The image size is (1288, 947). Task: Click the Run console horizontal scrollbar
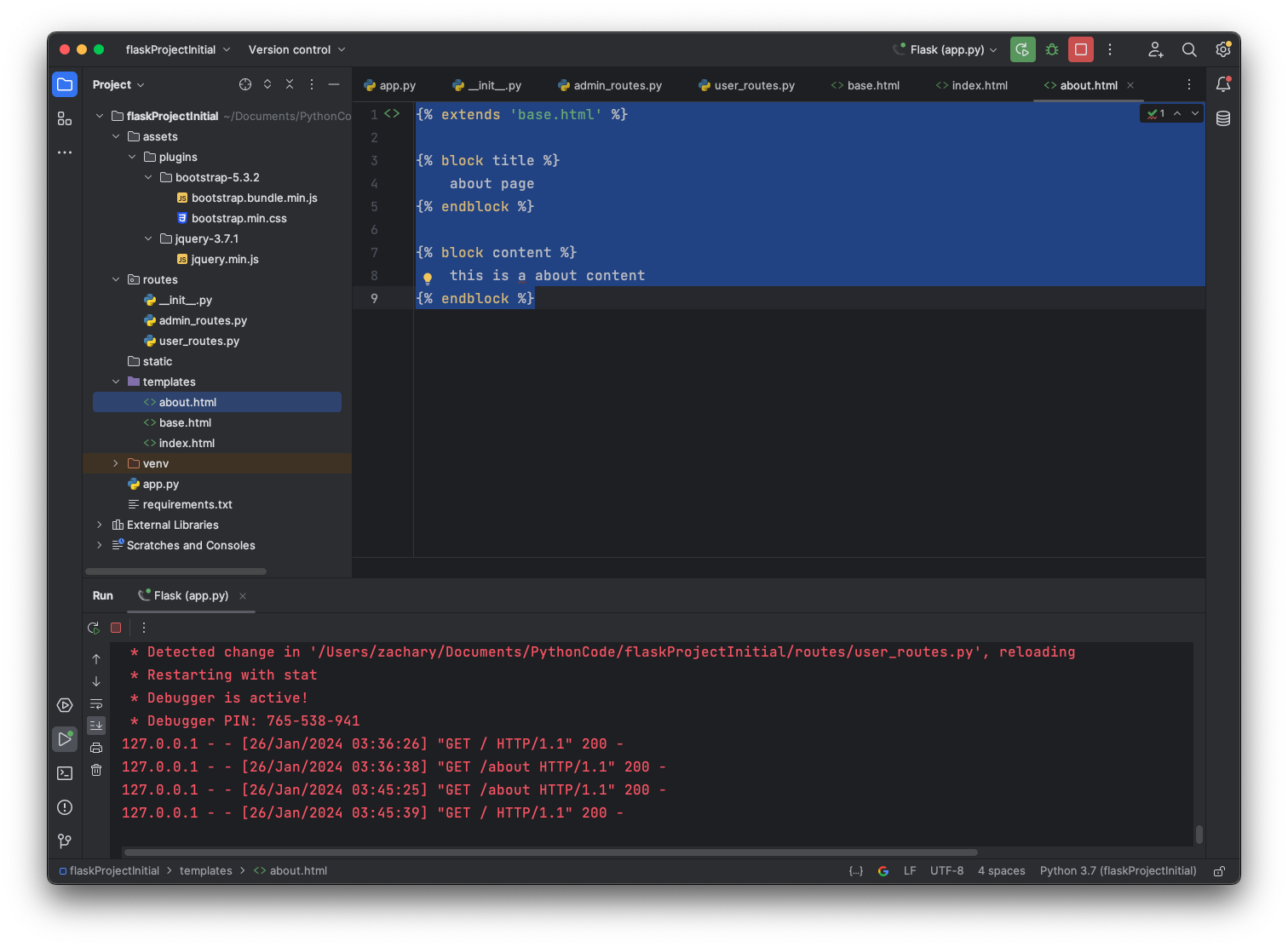pyautogui.click(x=550, y=852)
